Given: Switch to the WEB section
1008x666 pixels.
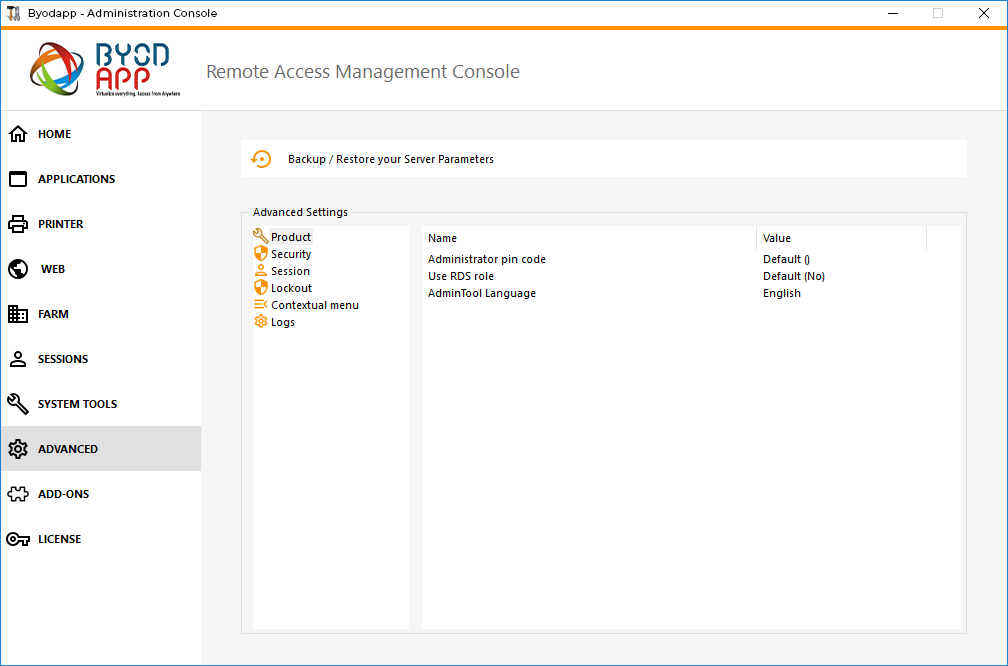Looking at the screenshot, I should click(x=101, y=269).
